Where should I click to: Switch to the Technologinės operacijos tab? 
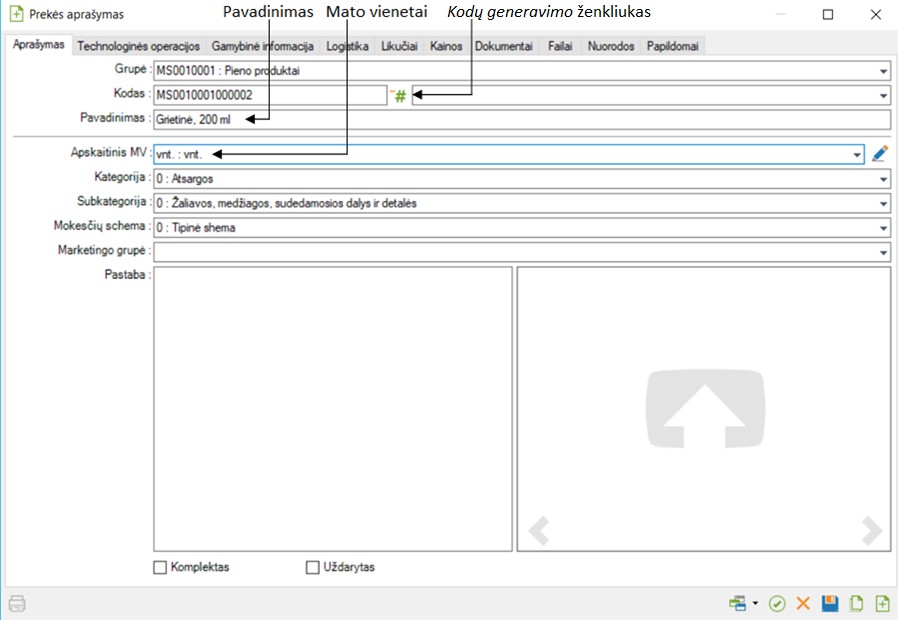[x=138, y=46]
